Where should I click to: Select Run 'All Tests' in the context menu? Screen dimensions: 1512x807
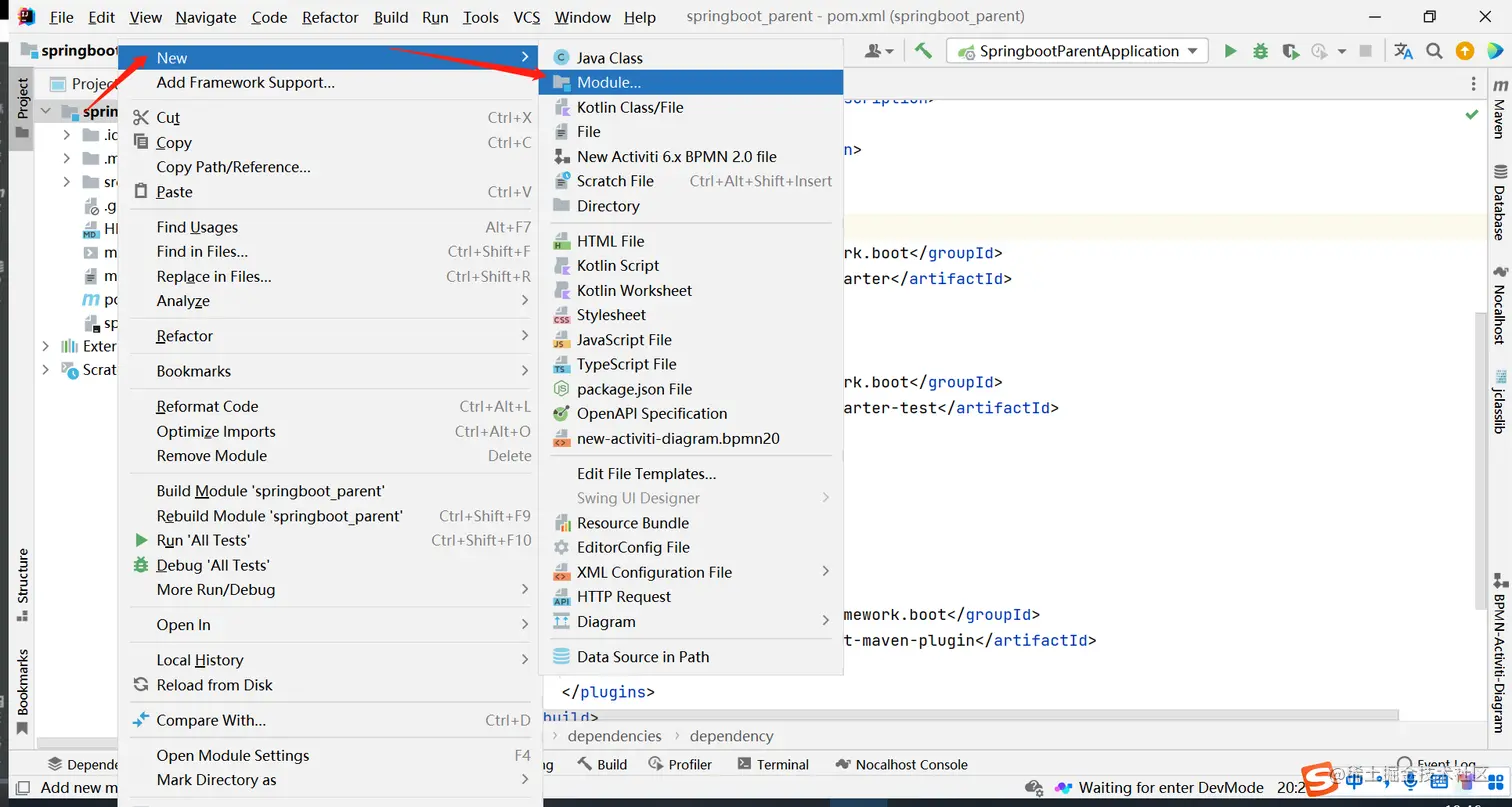[330, 540]
